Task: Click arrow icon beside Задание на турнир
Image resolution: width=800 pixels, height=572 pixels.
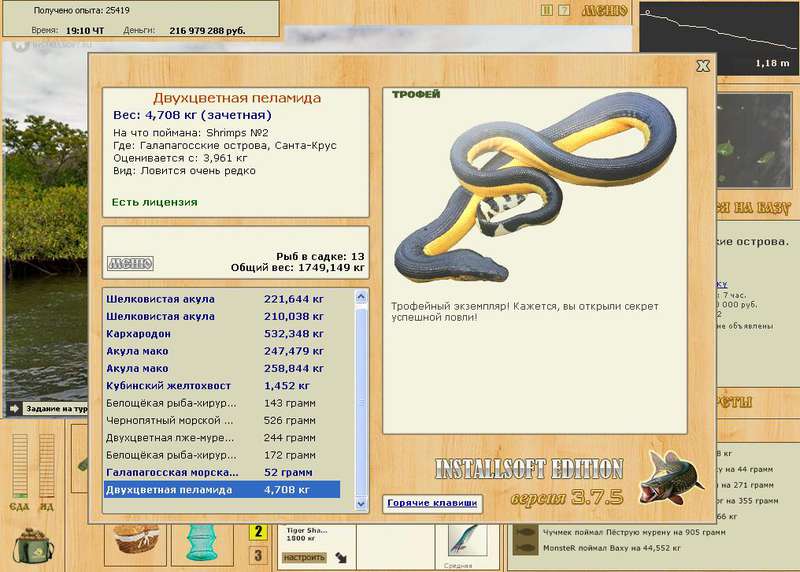Action: 14,408
